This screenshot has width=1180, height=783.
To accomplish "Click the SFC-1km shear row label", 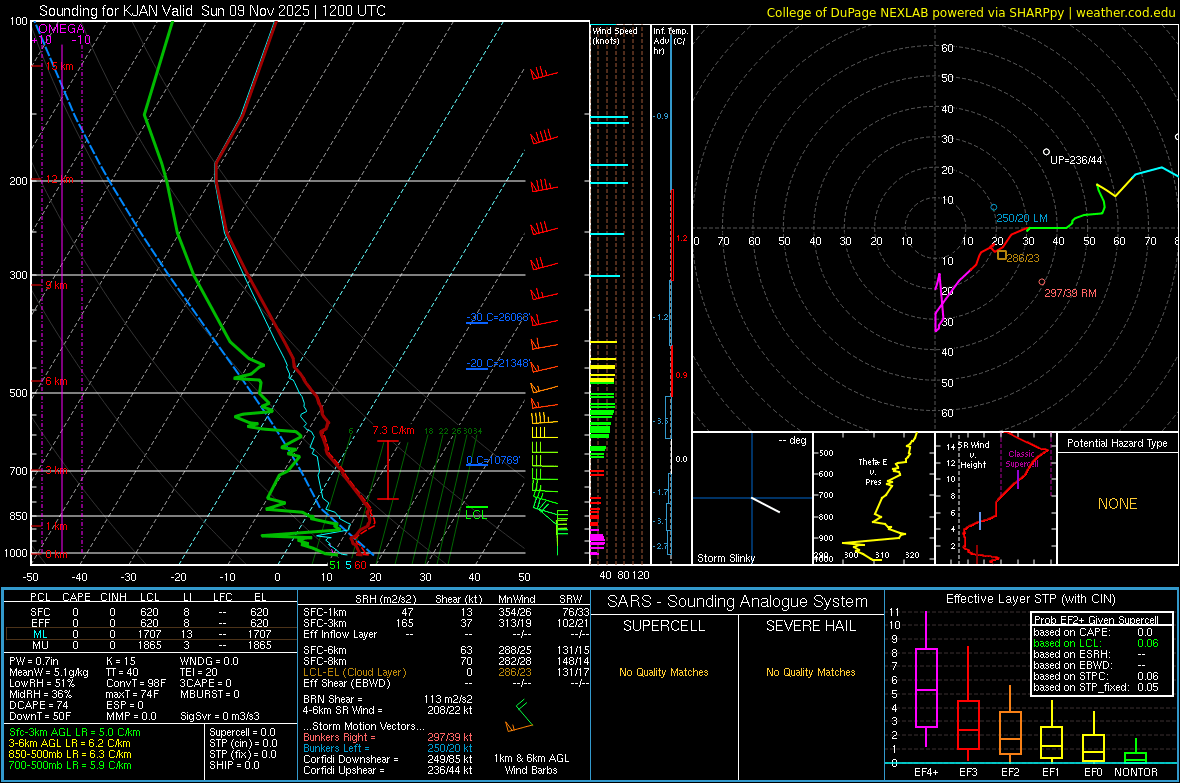I will point(325,612).
